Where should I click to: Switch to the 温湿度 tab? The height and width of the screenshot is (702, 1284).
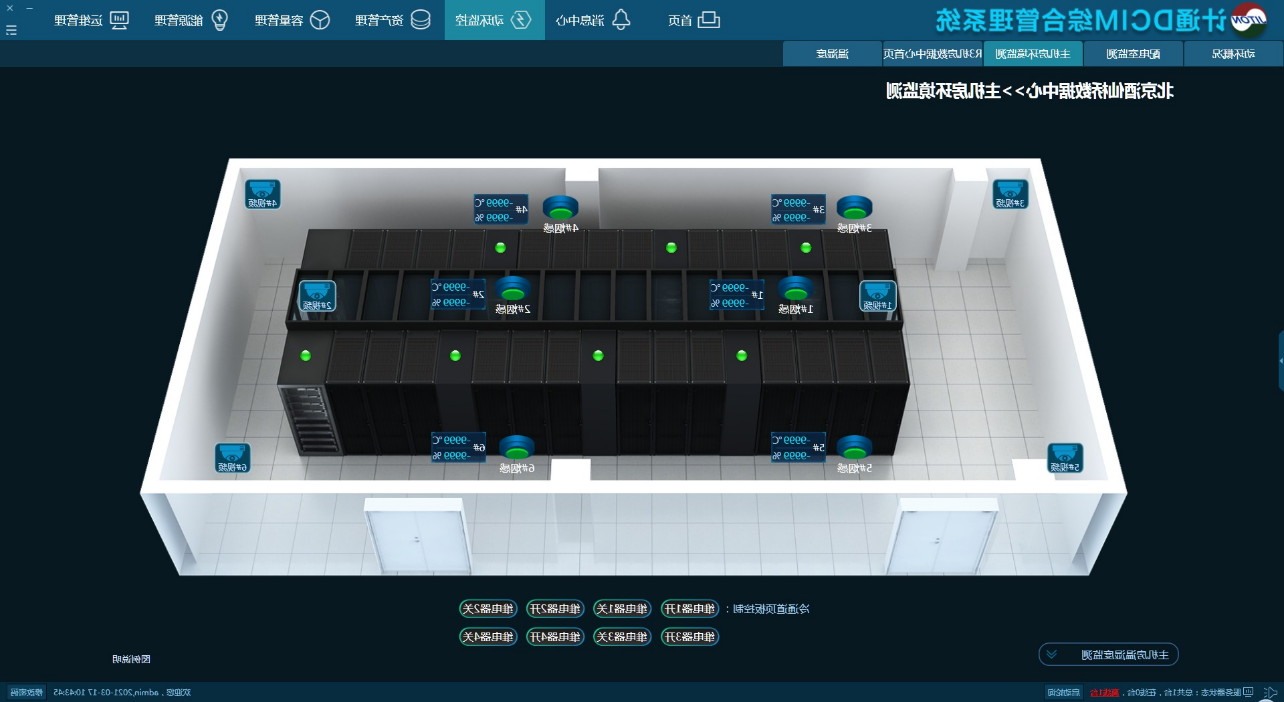832,54
